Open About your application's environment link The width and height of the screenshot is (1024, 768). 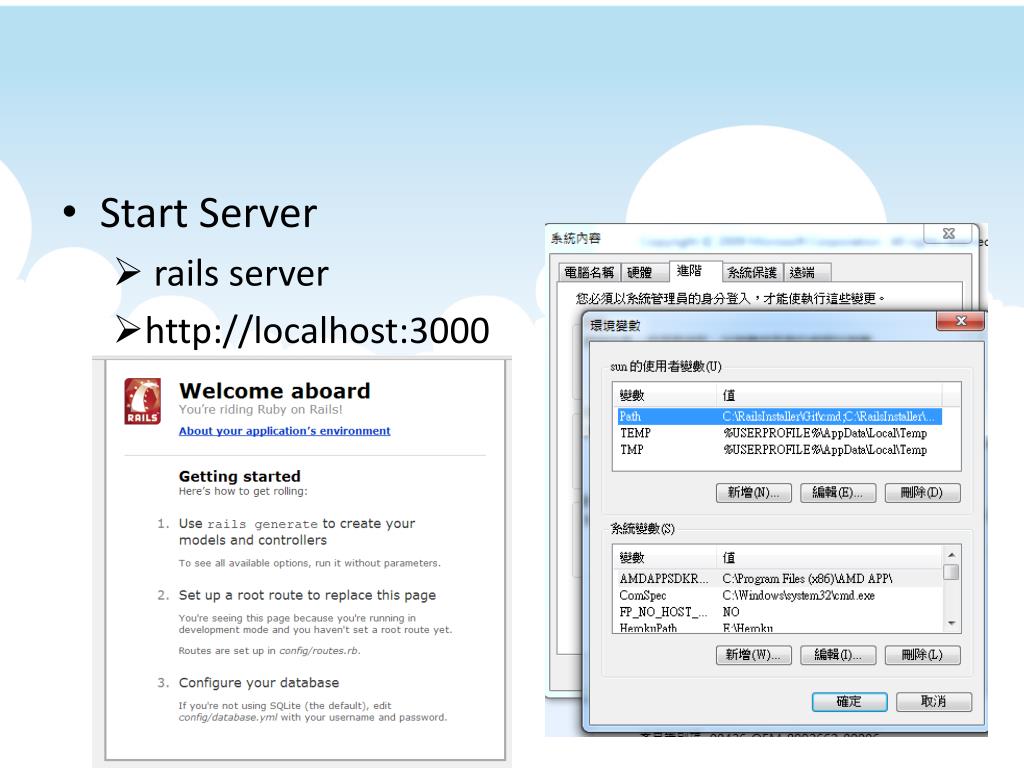click(285, 431)
